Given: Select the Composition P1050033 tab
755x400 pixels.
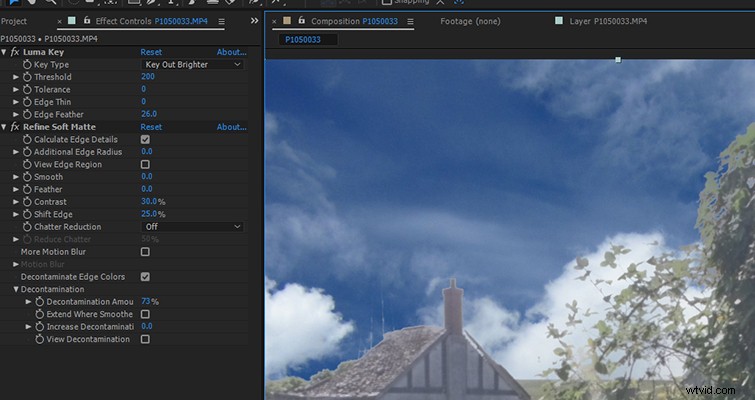Looking at the screenshot, I should coord(354,21).
